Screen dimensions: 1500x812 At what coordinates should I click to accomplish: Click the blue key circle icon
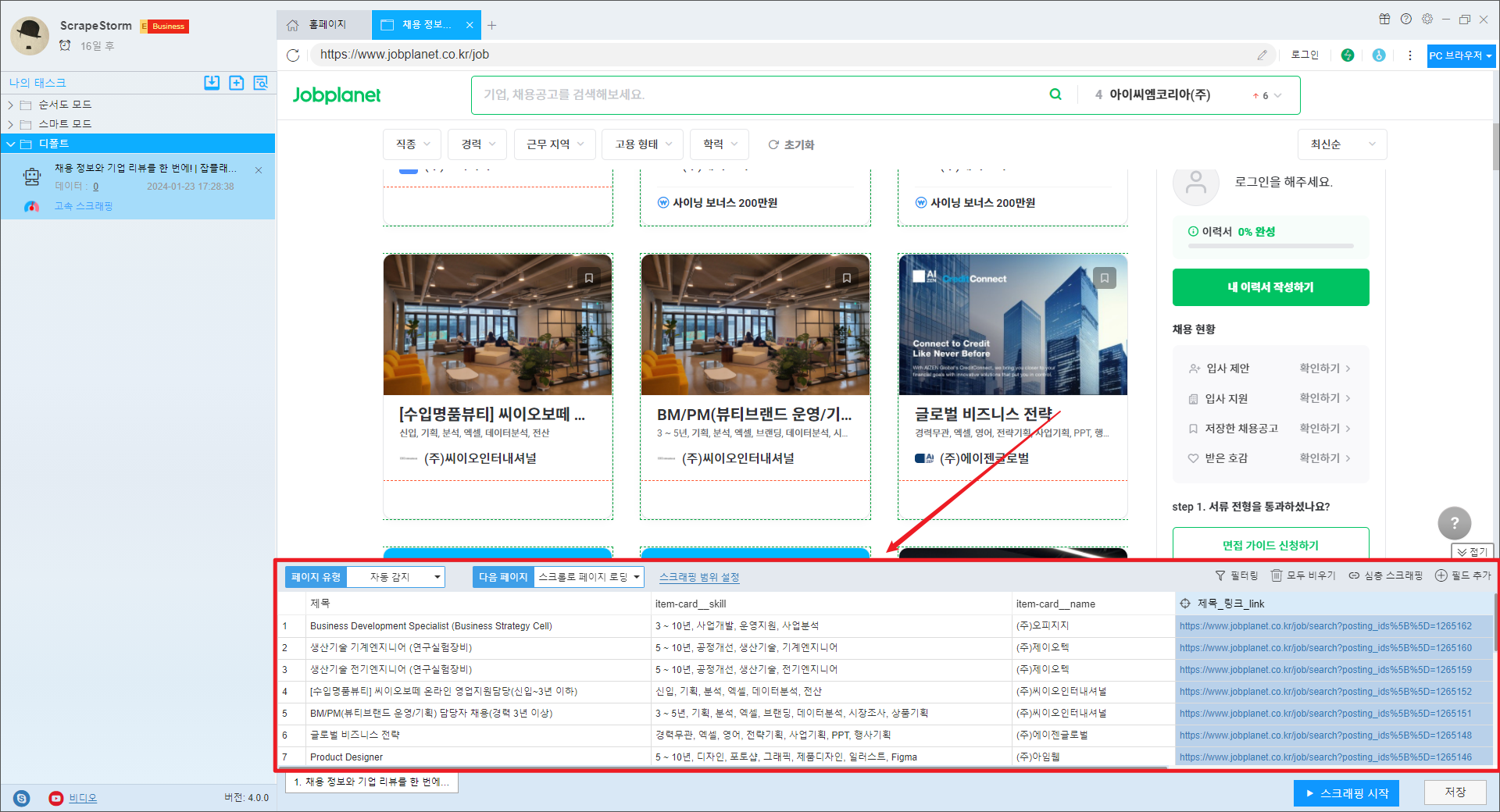coord(1379,55)
